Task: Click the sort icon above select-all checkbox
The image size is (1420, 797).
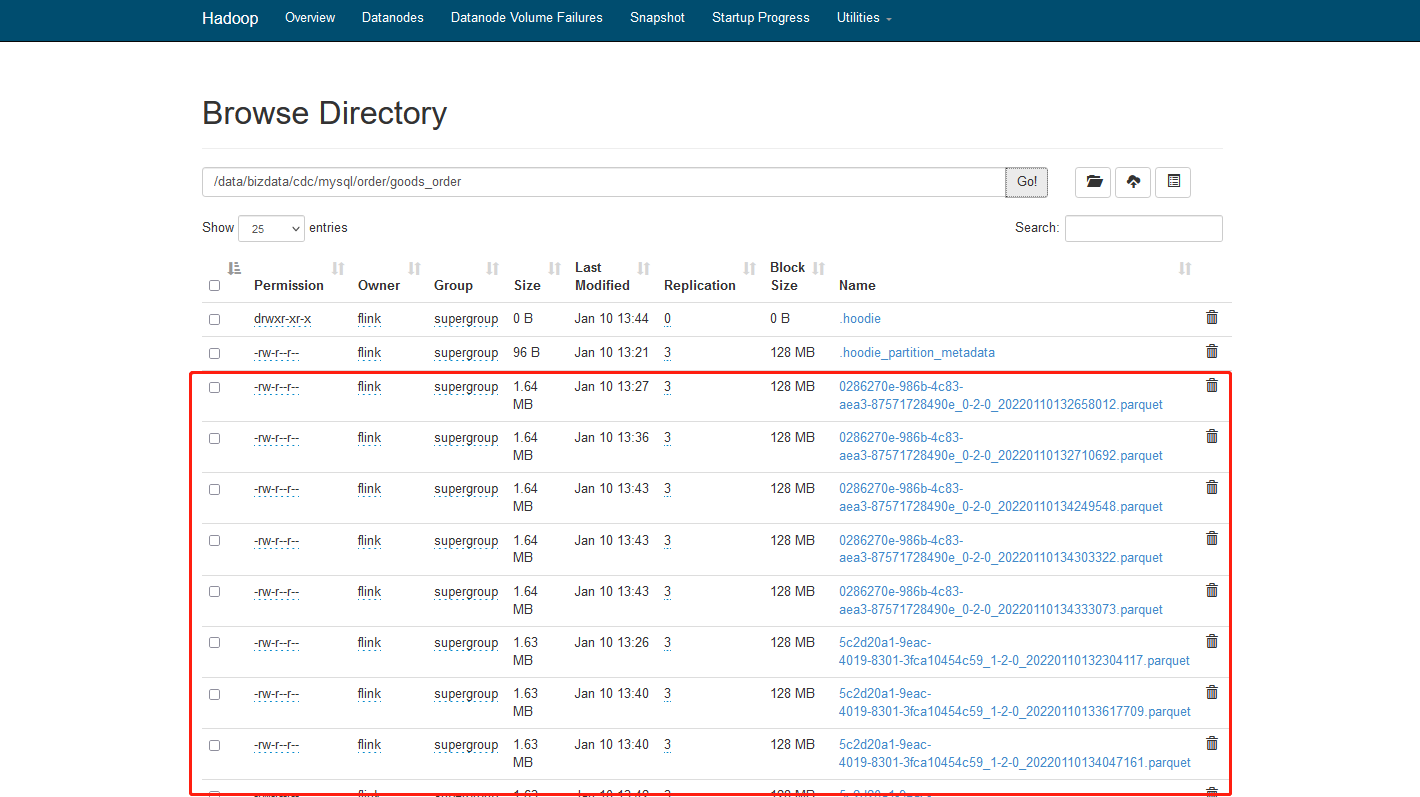Action: (234, 268)
